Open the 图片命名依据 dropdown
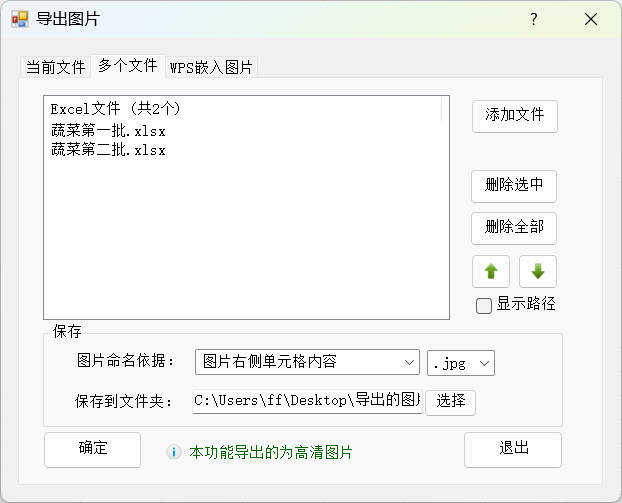This screenshot has width=622, height=503. [x=307, y=361]
